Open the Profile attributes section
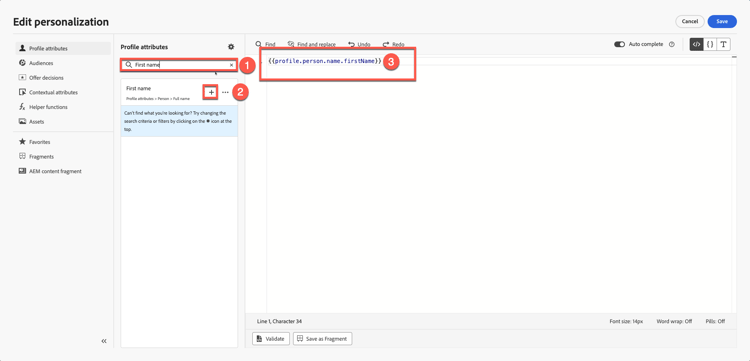The height and width of the screenshot is (361, 750). (63, 48)
